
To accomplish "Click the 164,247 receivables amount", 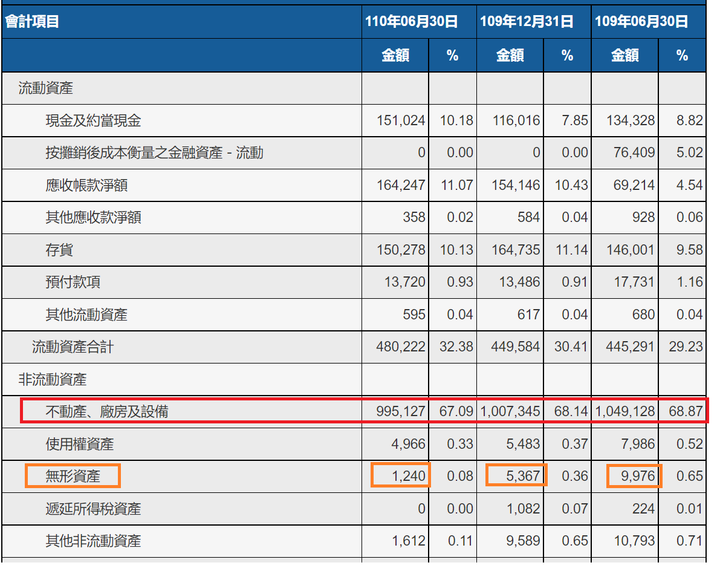I will (401, 186).
